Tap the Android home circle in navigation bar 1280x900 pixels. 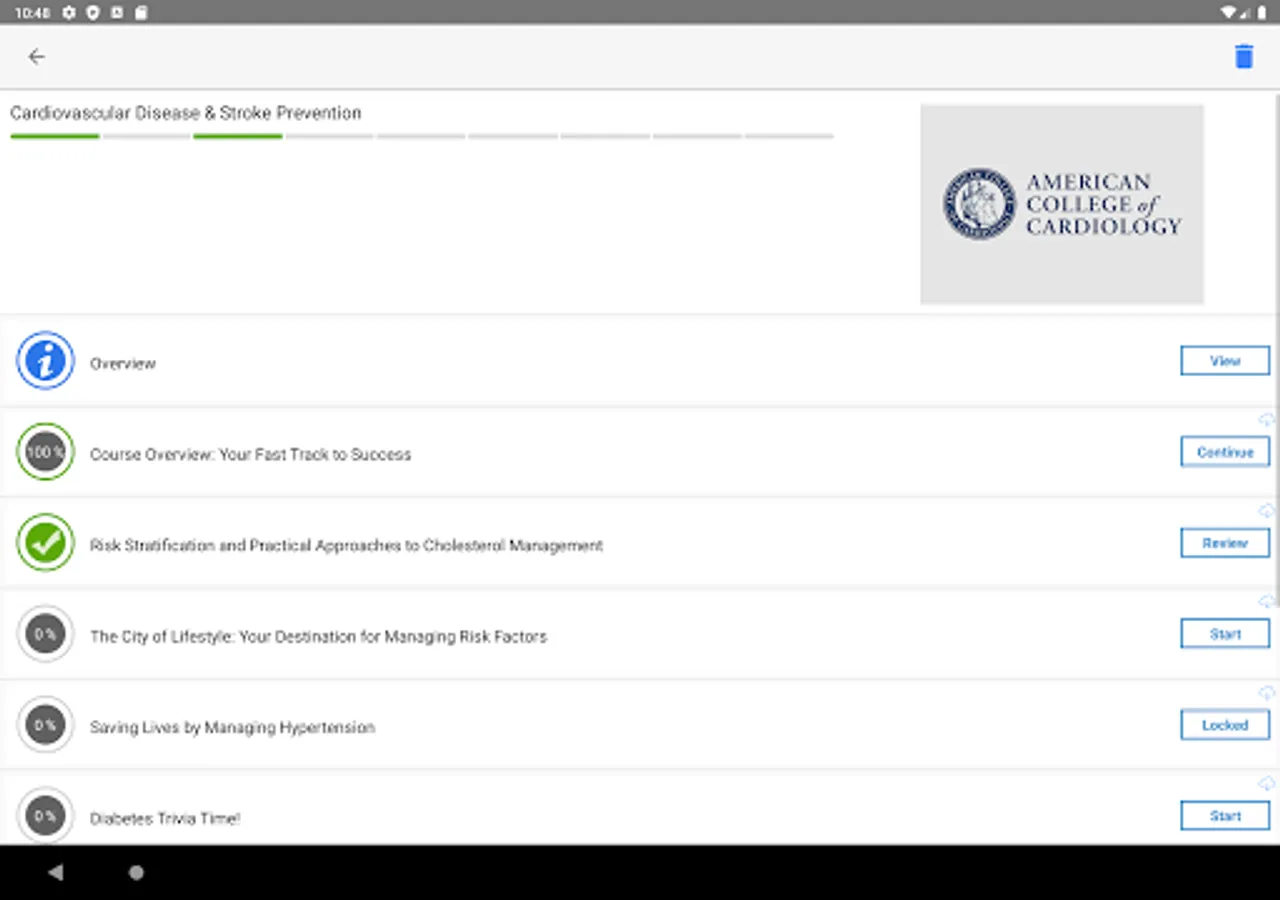point(136,872)
